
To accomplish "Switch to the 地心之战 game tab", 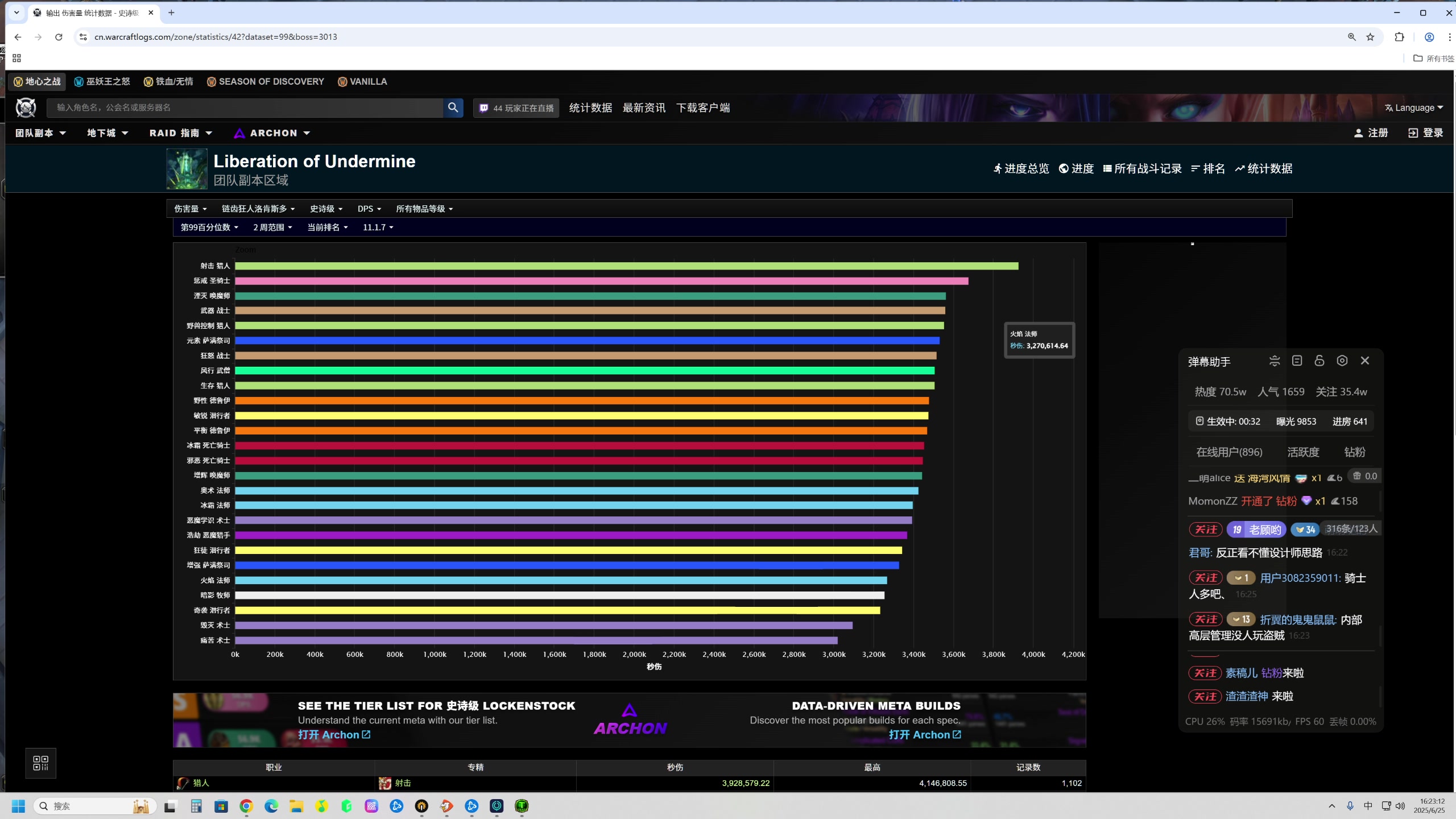I will 37,81.
